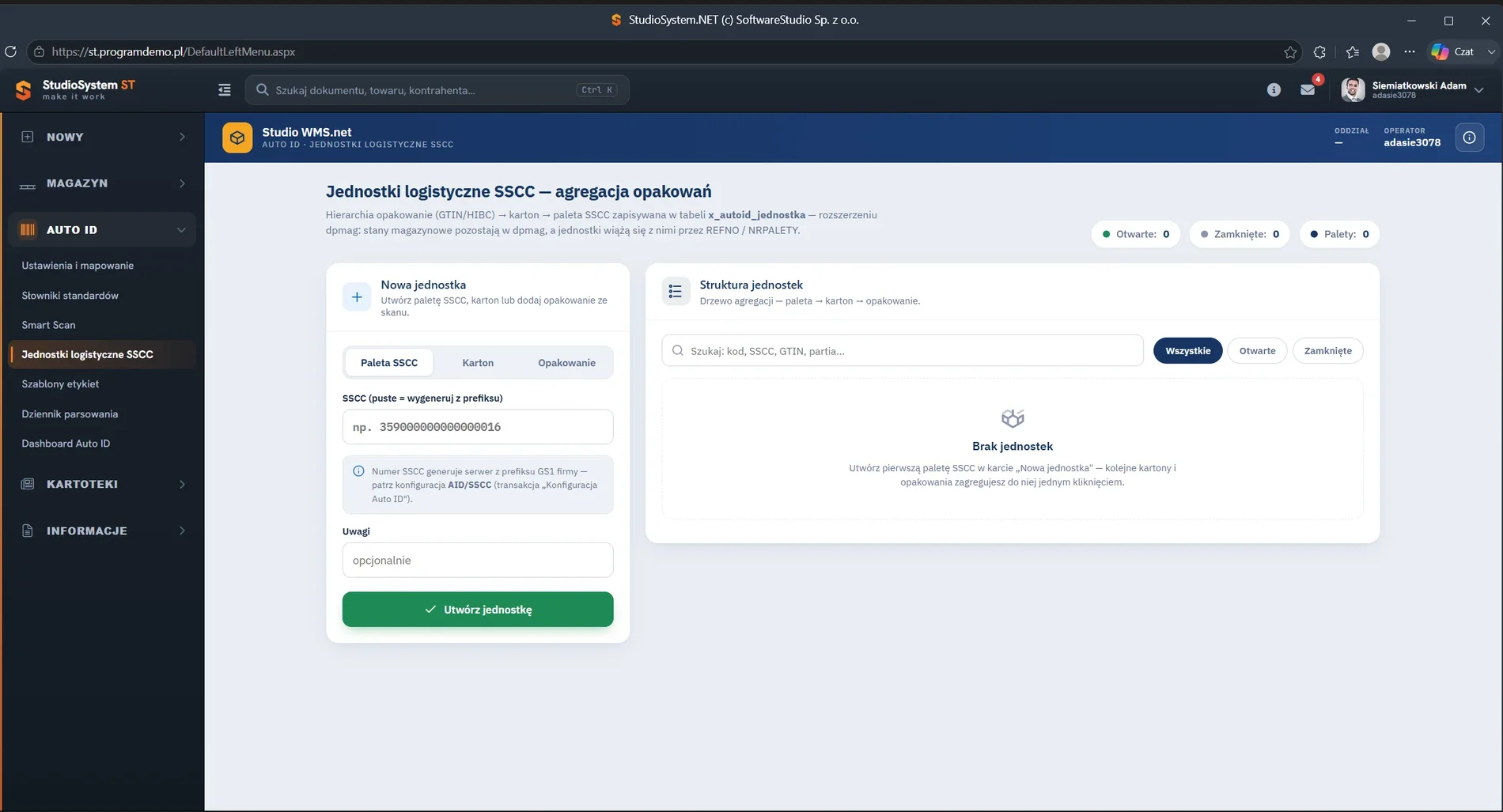
Task: Open browser settings ellipsis menu
Action: pos(1410,51)
